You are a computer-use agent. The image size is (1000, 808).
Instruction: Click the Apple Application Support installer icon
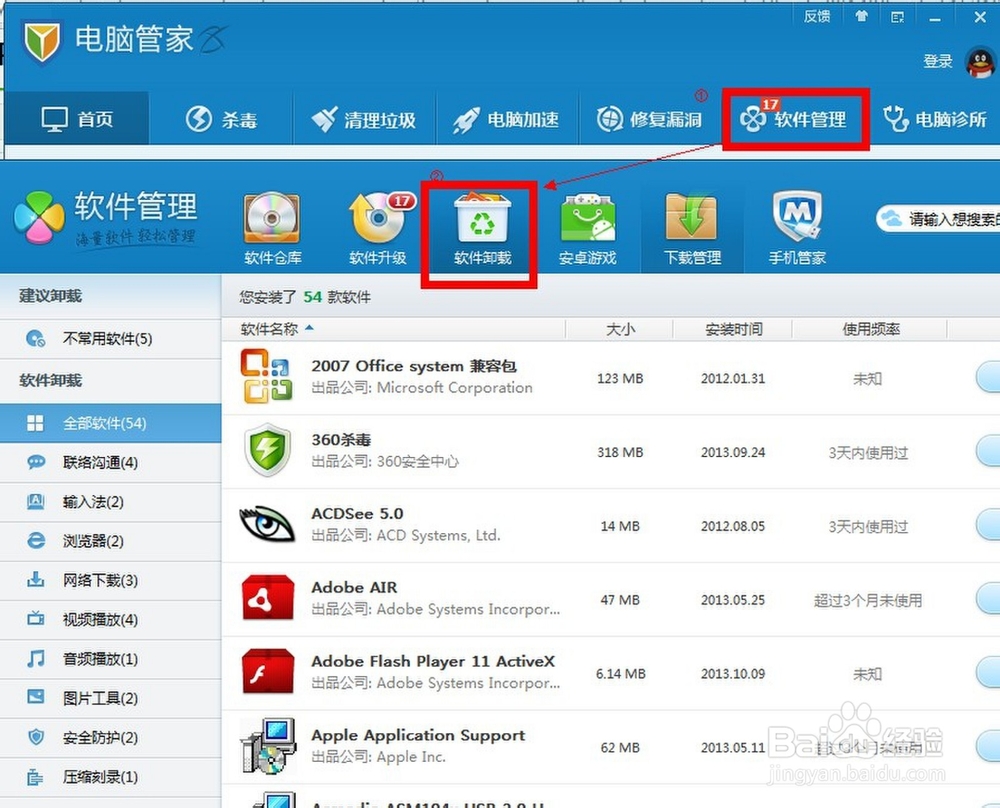pos(268,746)
